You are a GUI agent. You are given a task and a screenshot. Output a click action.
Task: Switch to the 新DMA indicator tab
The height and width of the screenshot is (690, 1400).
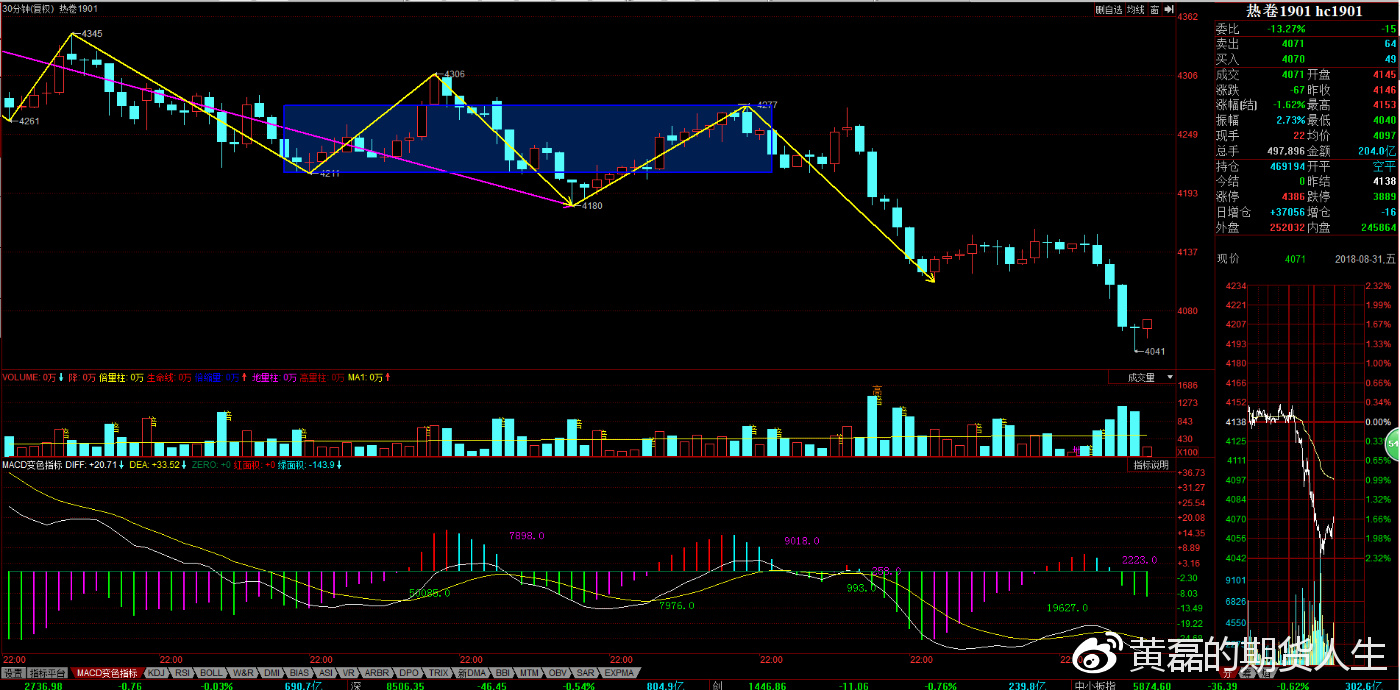point(471,673)
